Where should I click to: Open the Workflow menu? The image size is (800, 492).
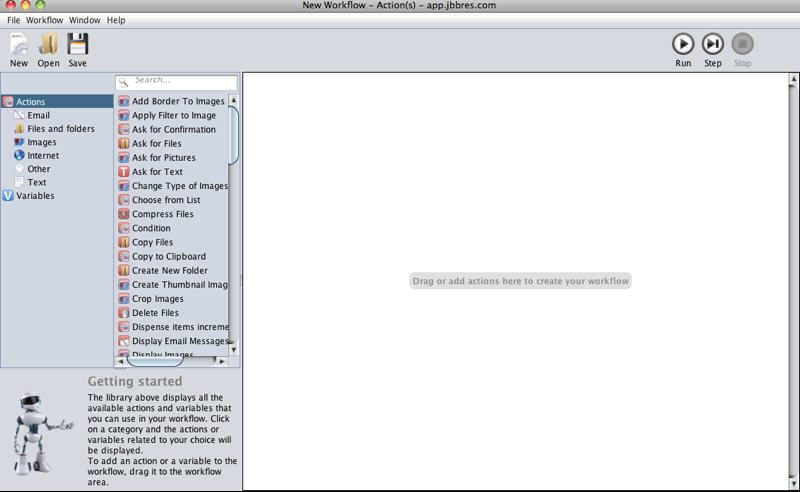point(44,20)
